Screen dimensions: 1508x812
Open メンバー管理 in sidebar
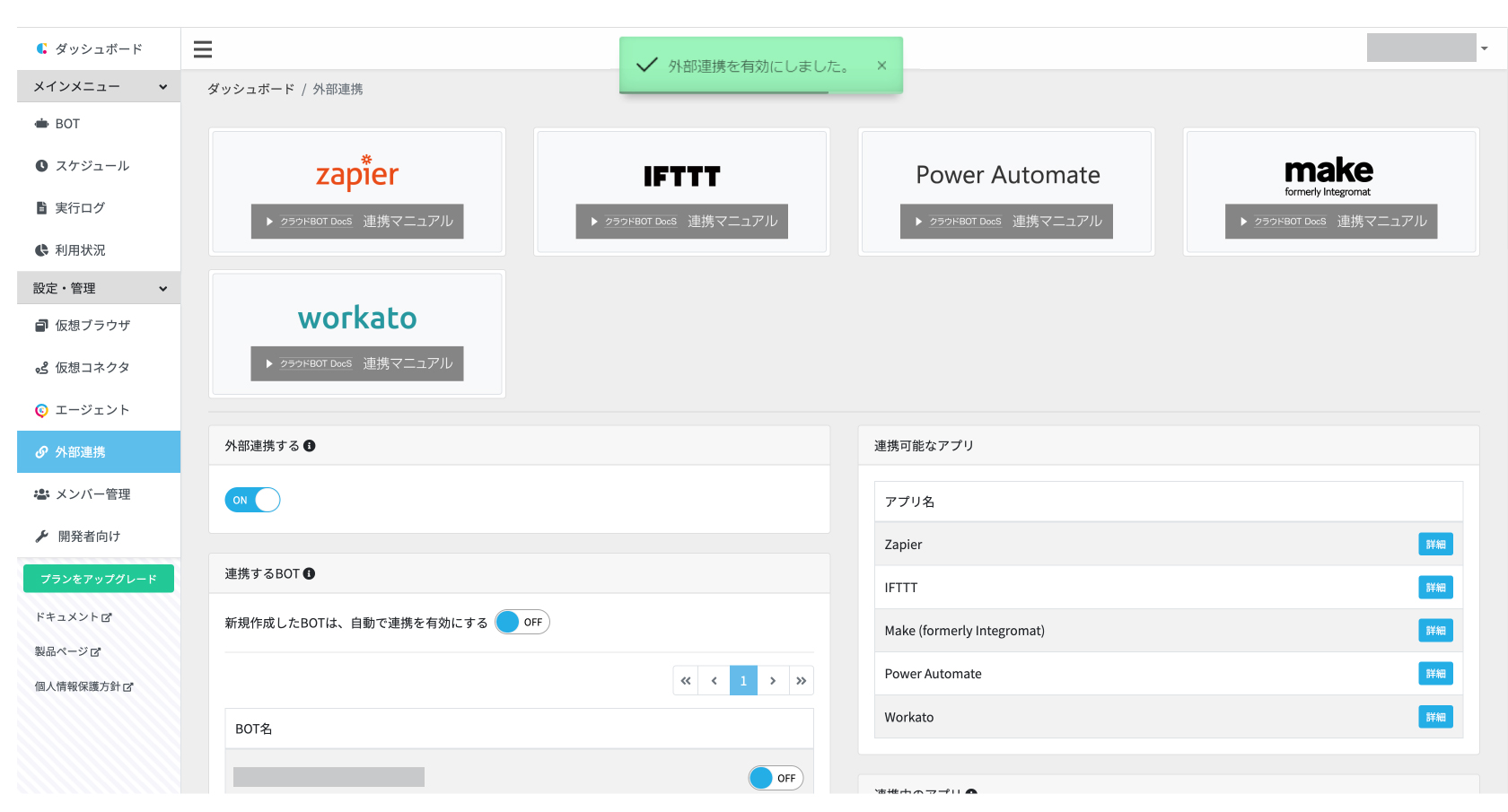[x=99, y=494]
